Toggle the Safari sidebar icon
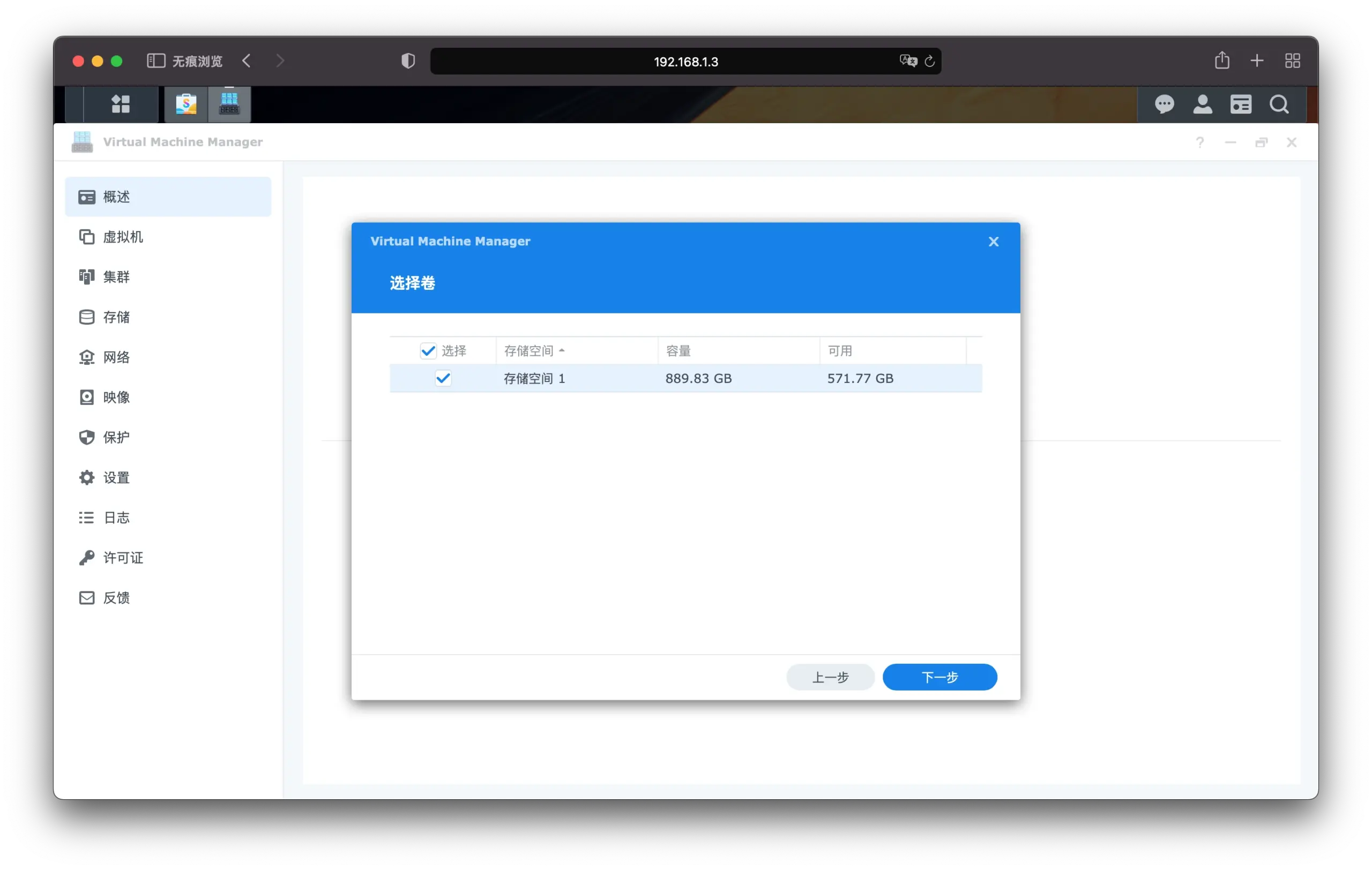The width and height of the screenshot is (1372, 870). pos(155,61)
